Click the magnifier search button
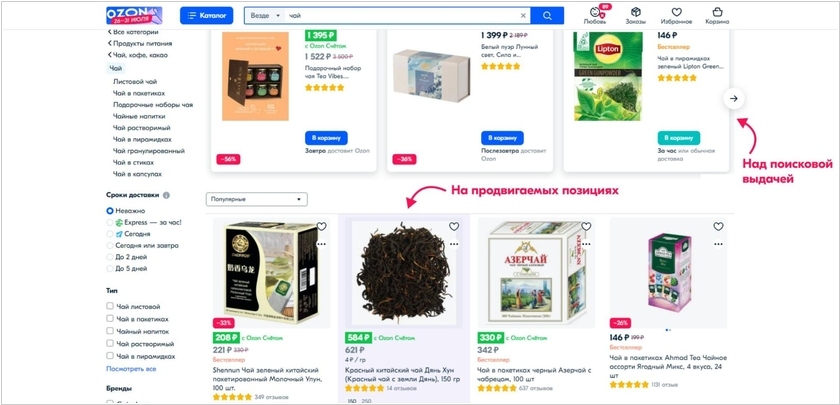 tap(547, 16)
